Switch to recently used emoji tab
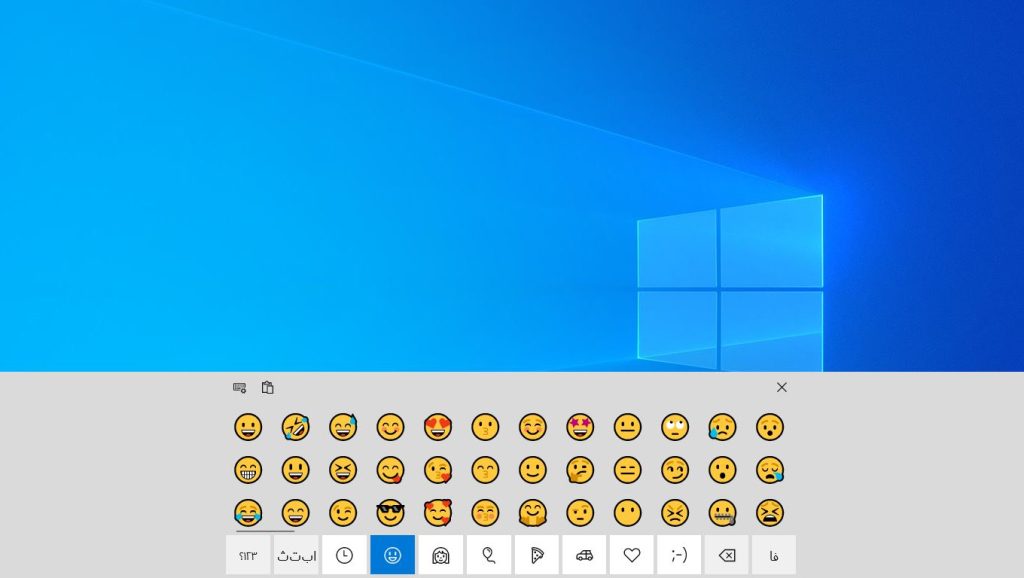The image size is (1024, 578). pyautogui.click(x=344, y=555)
